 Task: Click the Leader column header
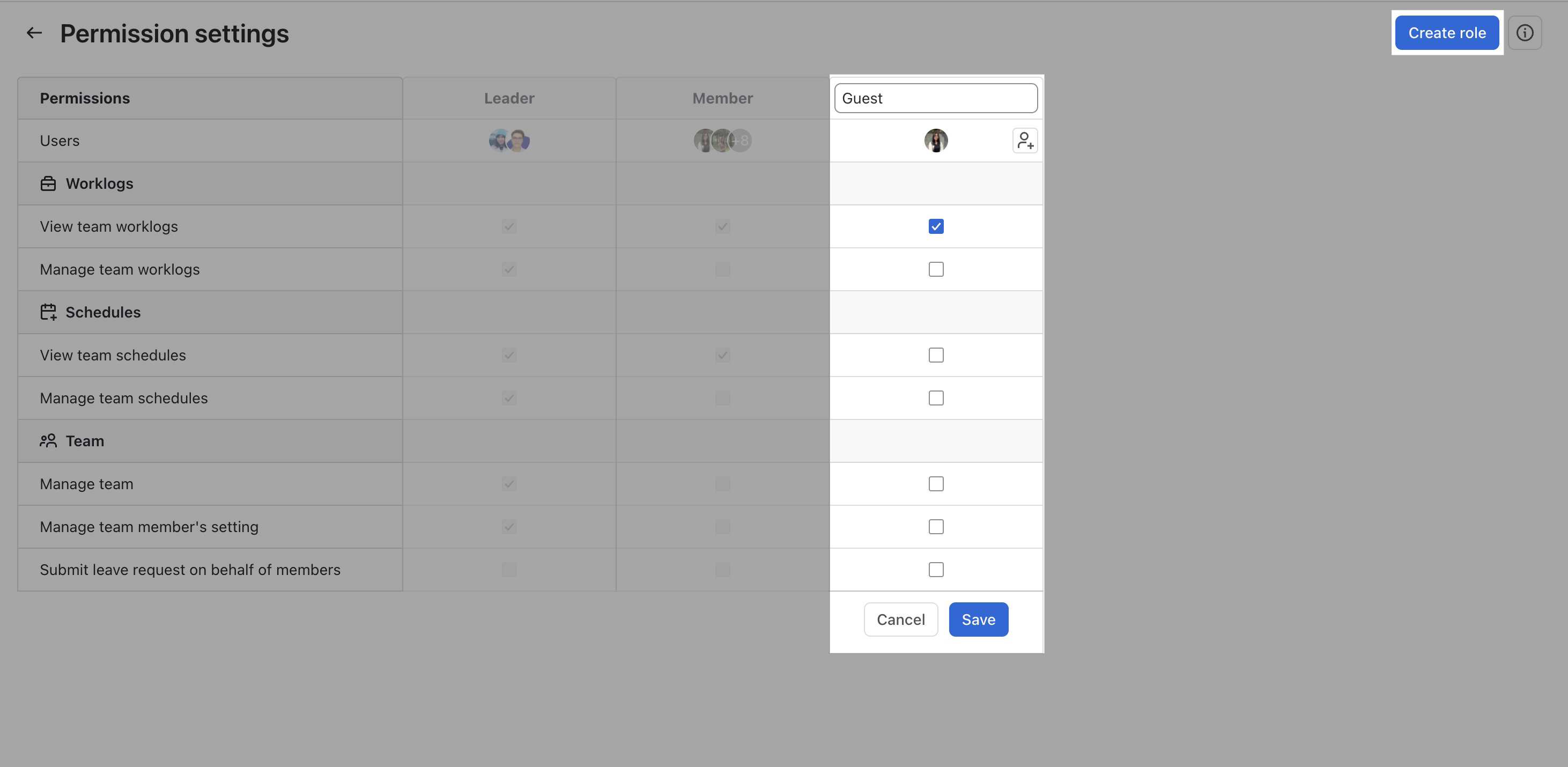tap(509, 98)
